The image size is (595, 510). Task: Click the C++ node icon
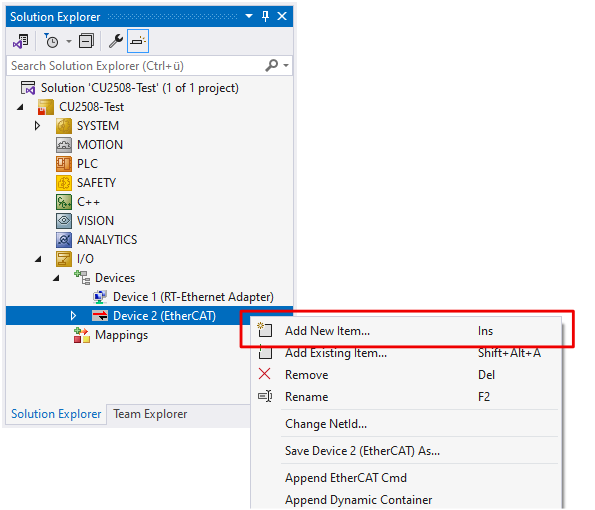[64, 202]
